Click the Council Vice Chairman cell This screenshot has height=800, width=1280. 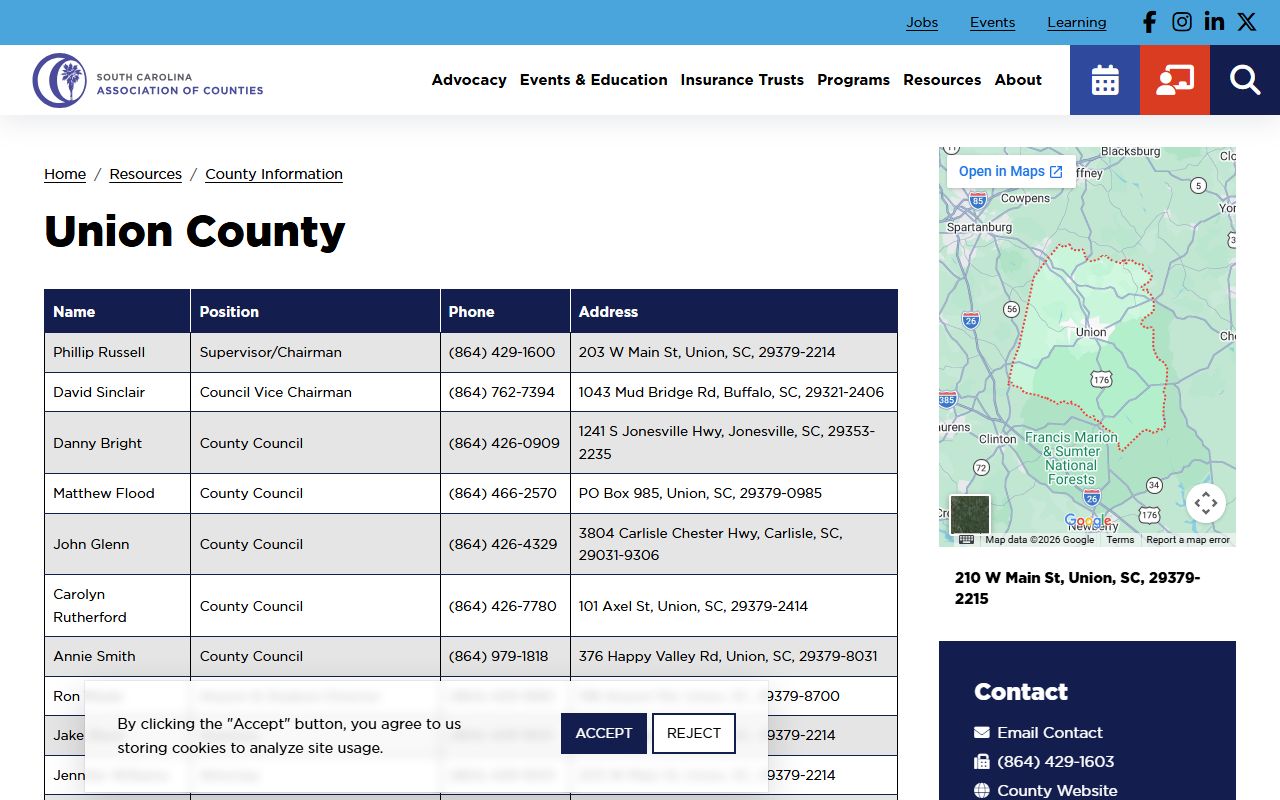tap(316, 392)
